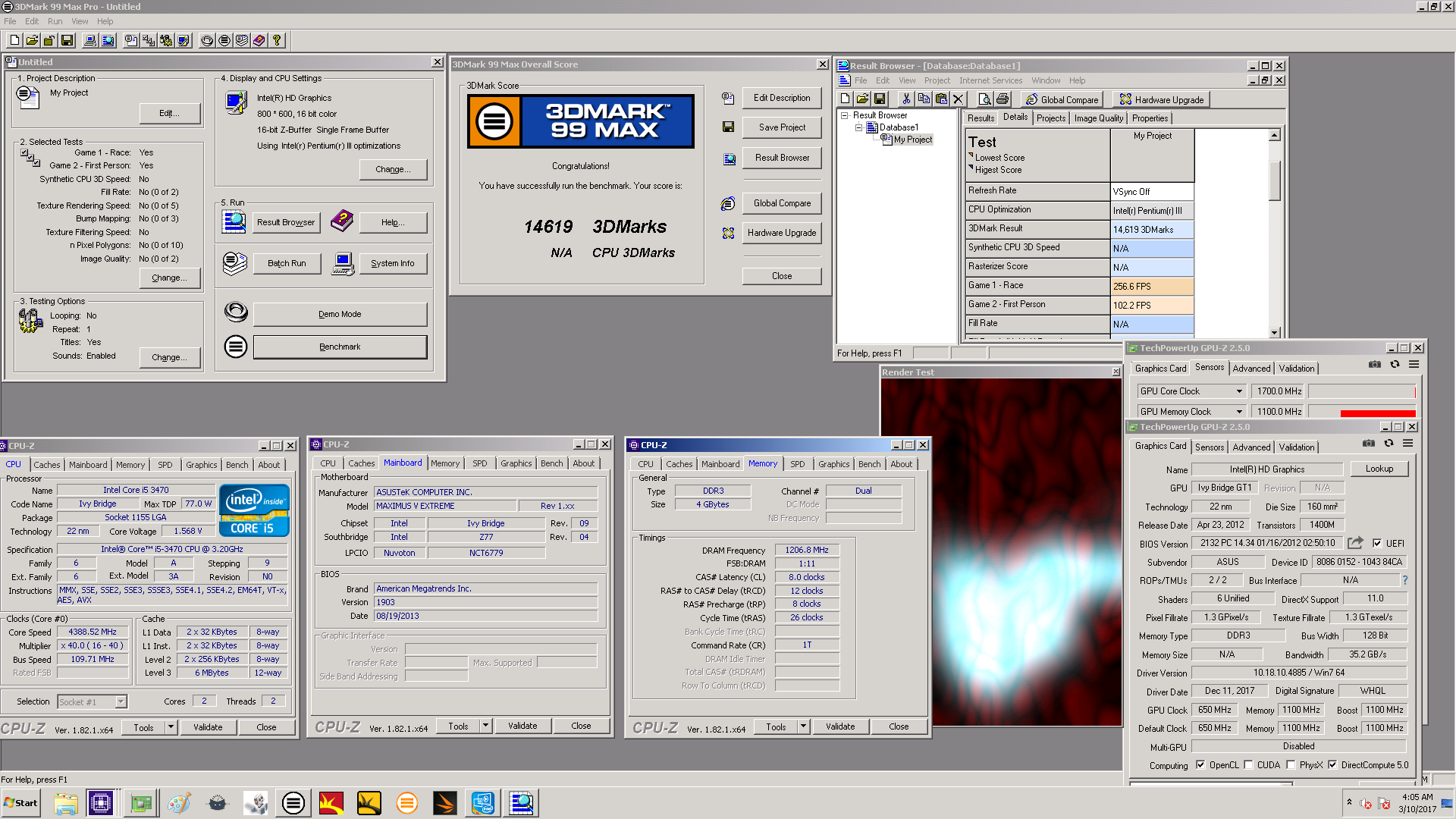Click the Save Project button

tap(782, 127)
